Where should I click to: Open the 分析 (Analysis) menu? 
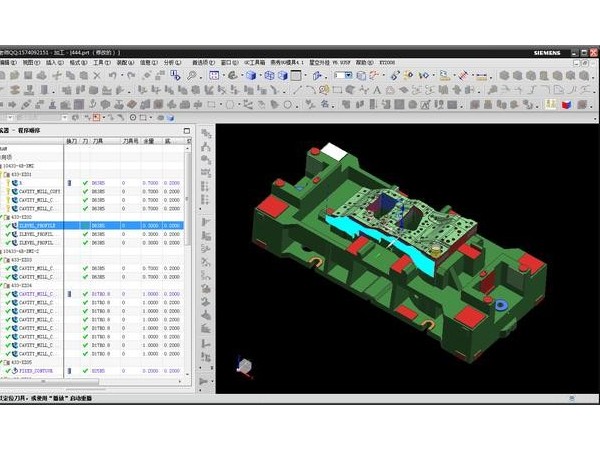tap(168, 62)
